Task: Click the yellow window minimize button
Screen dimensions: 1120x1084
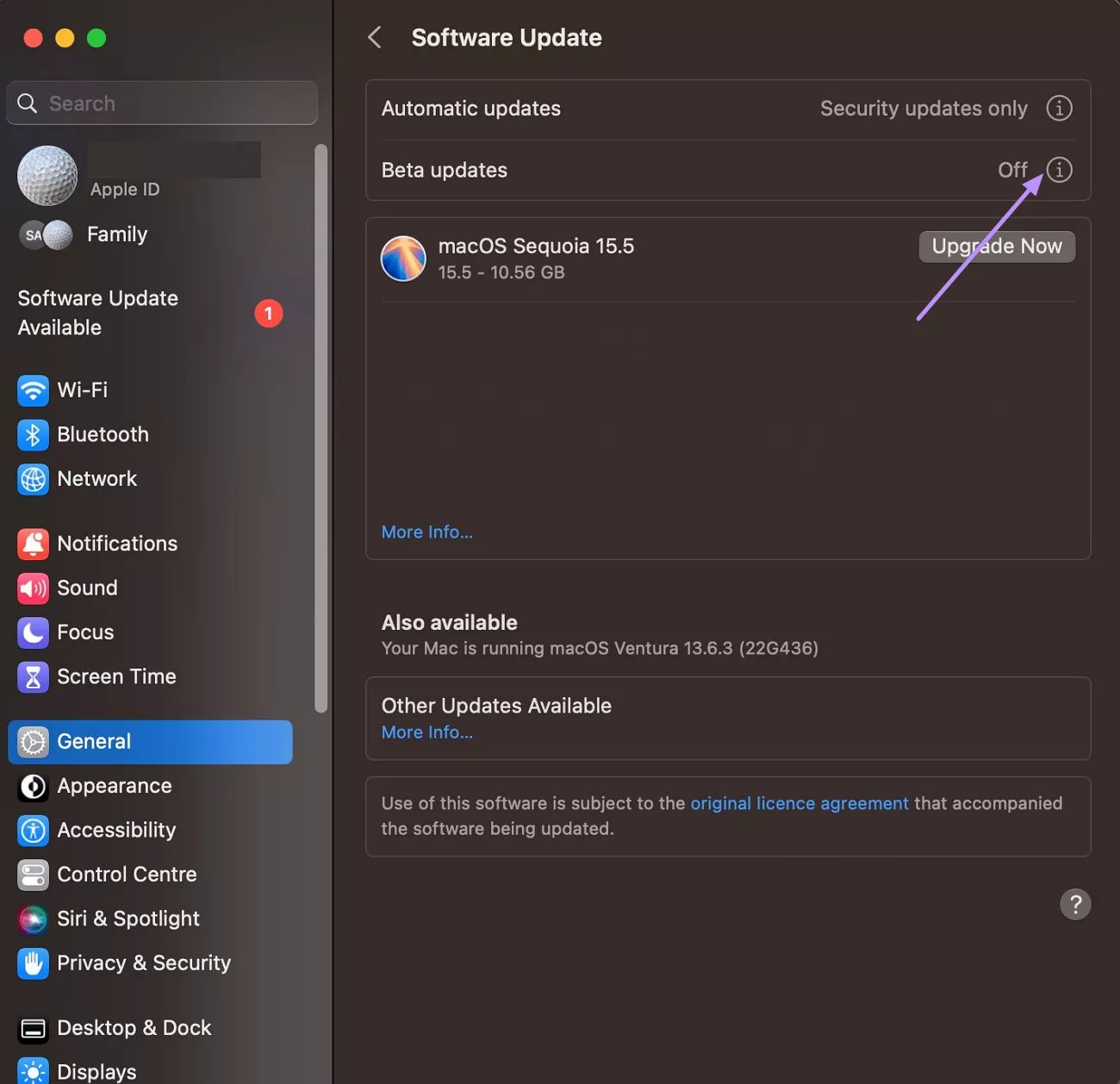Action: point(65,38)
